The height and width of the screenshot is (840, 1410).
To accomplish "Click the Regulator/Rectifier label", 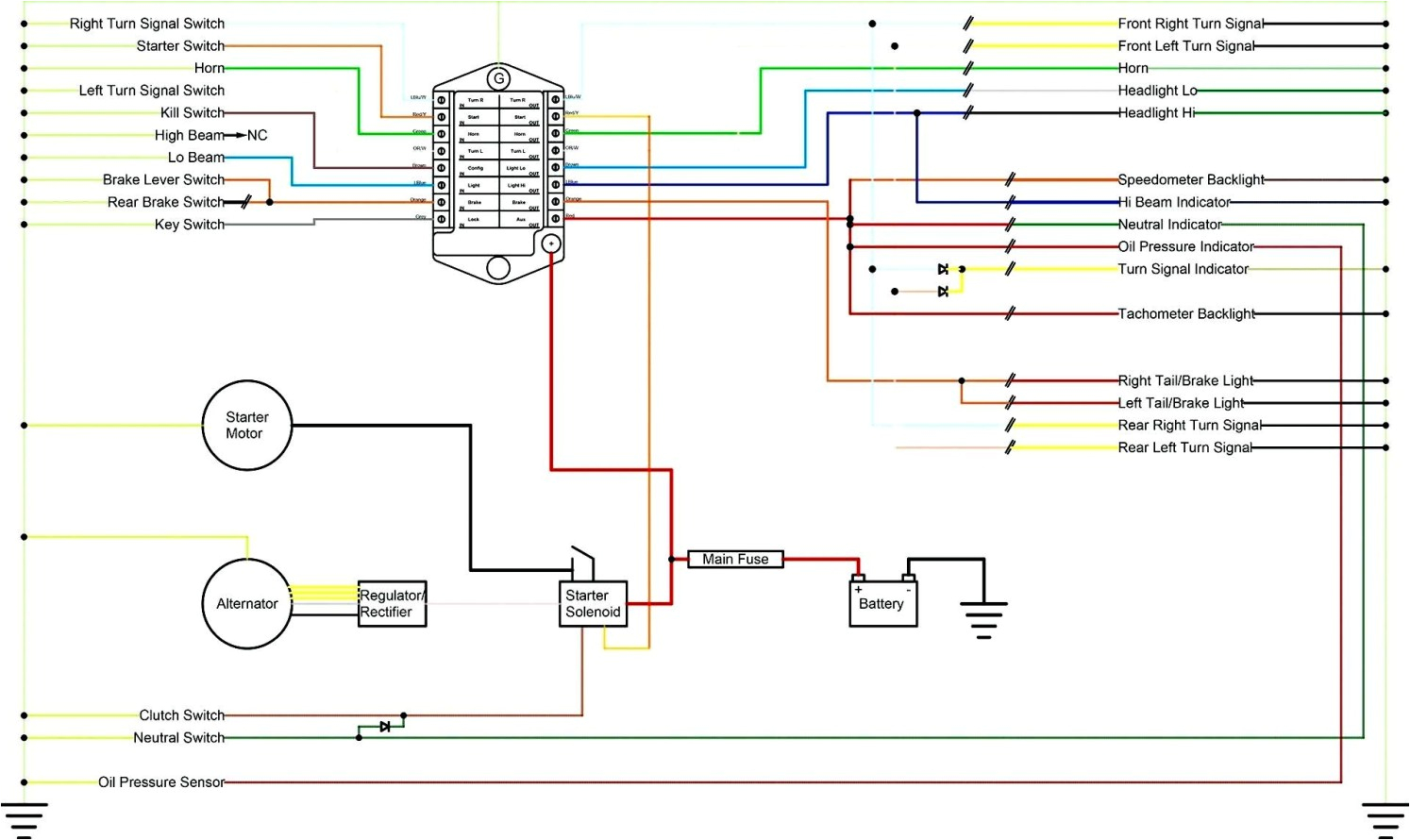I will (x=391, y=603).
